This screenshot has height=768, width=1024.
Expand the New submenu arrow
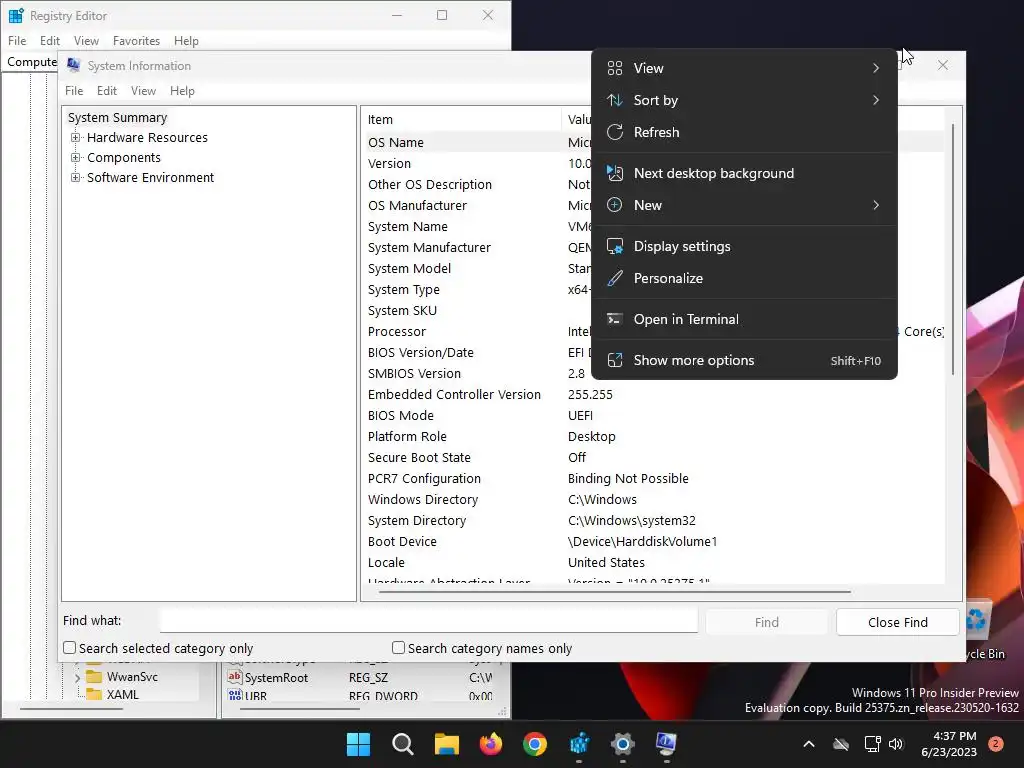point(876,205)
